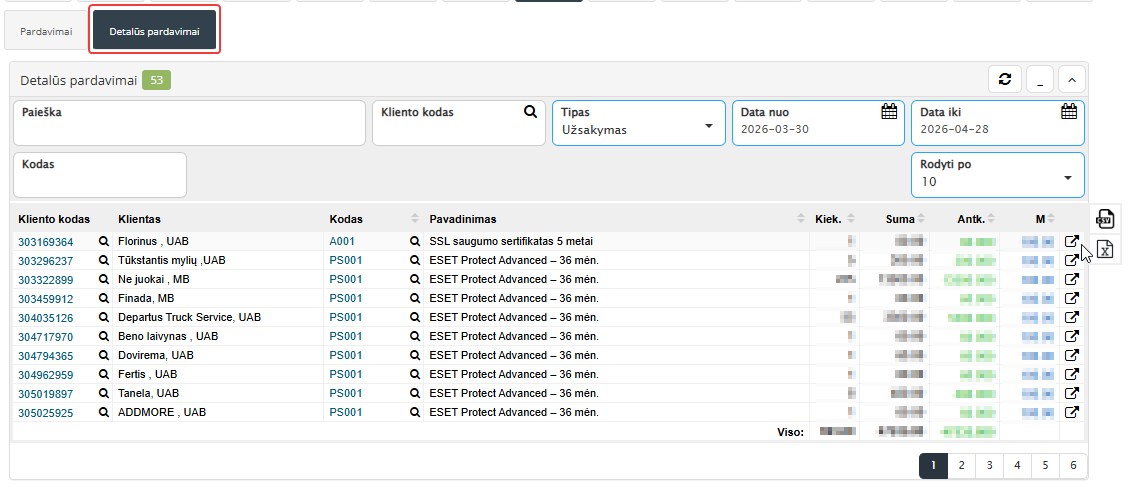Go to page 2 of results
The image size is (1128, 489).
961,465
